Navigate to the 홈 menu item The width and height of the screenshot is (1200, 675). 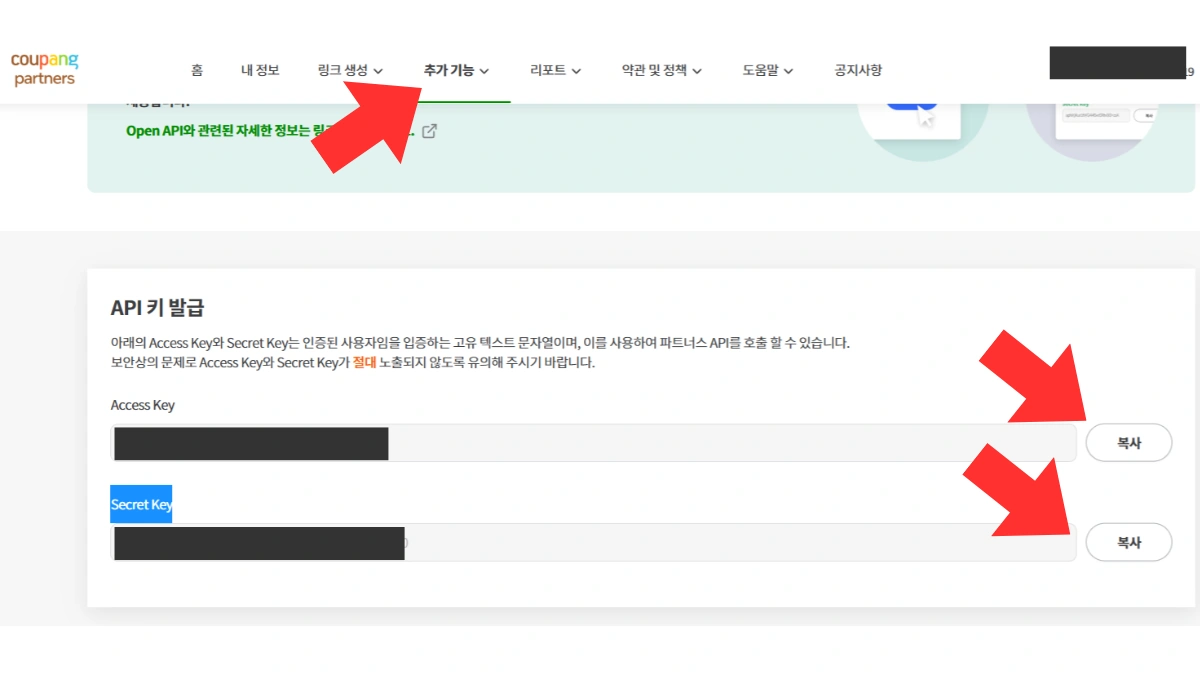[196, 70]
